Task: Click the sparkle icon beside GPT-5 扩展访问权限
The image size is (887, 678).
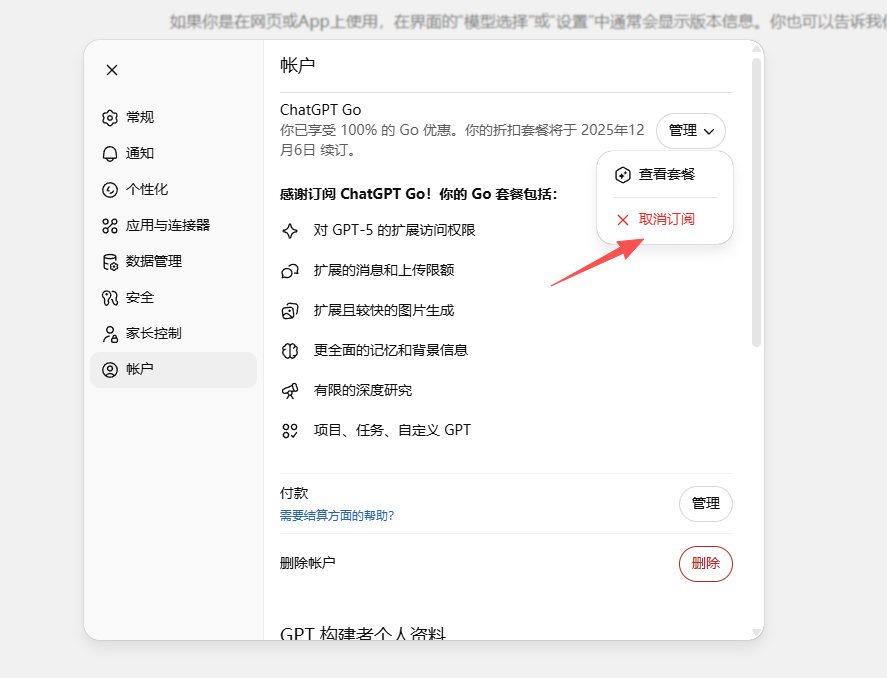Action: [290, 230]
